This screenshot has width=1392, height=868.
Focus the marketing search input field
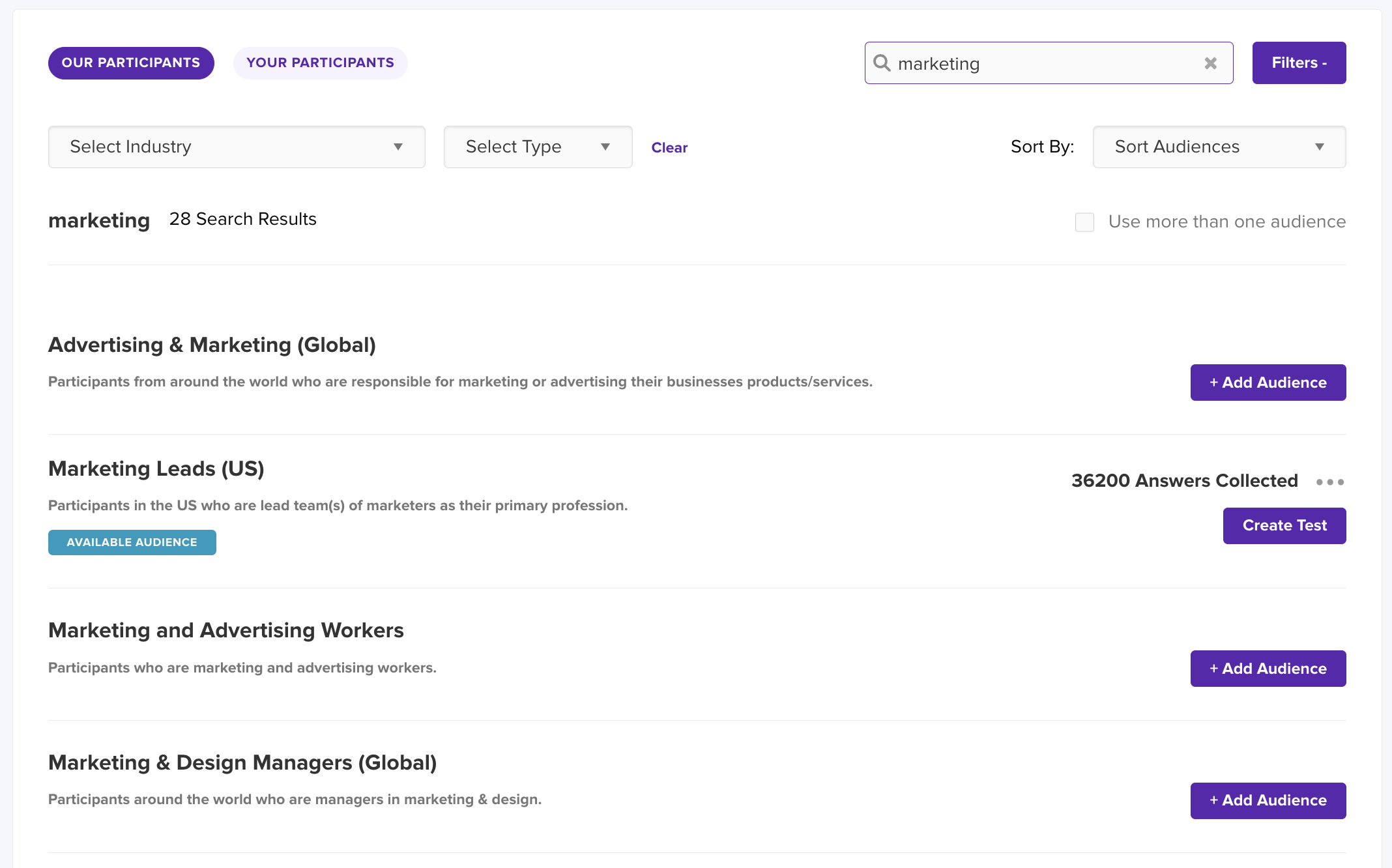pos(1043,64)
